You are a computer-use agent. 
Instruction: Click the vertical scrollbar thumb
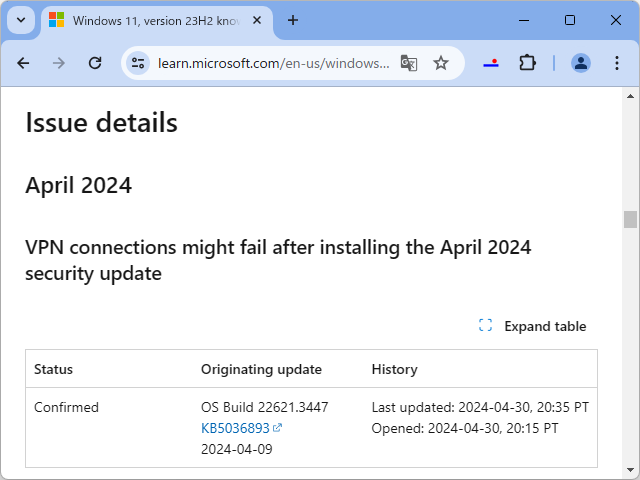pos(630,219)
